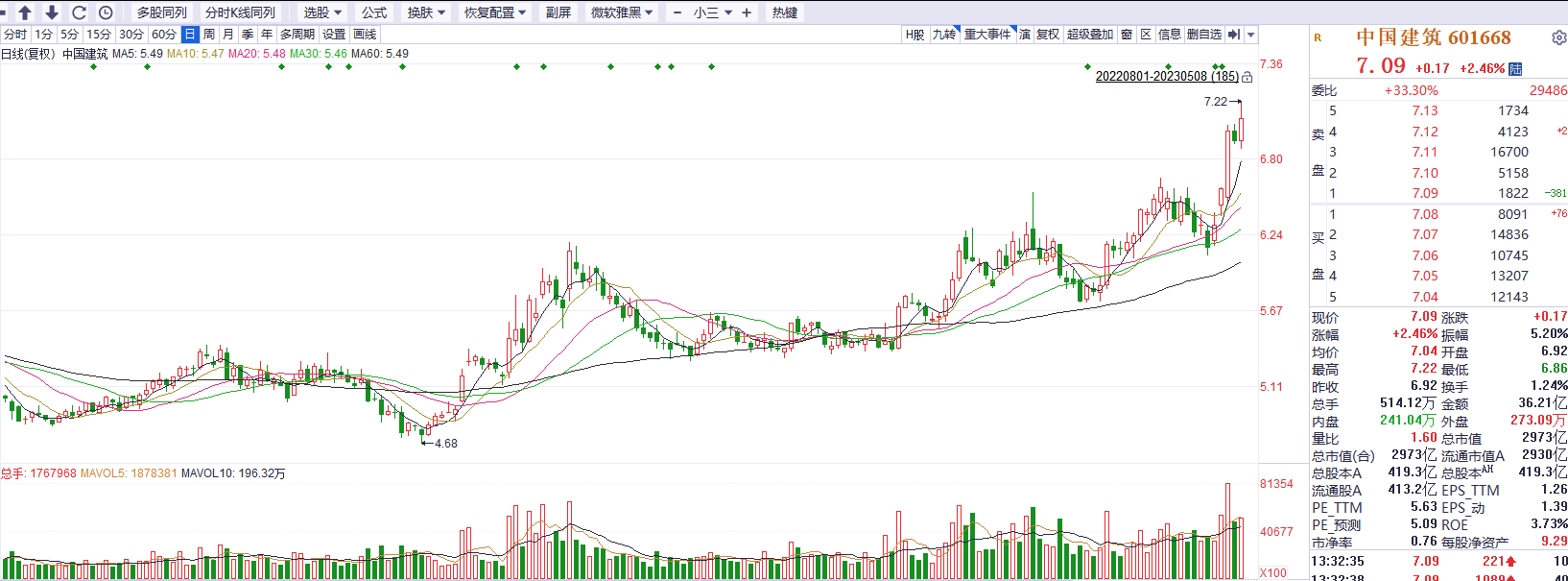Click the up arrow previous-stock icon

coord(25,12)
